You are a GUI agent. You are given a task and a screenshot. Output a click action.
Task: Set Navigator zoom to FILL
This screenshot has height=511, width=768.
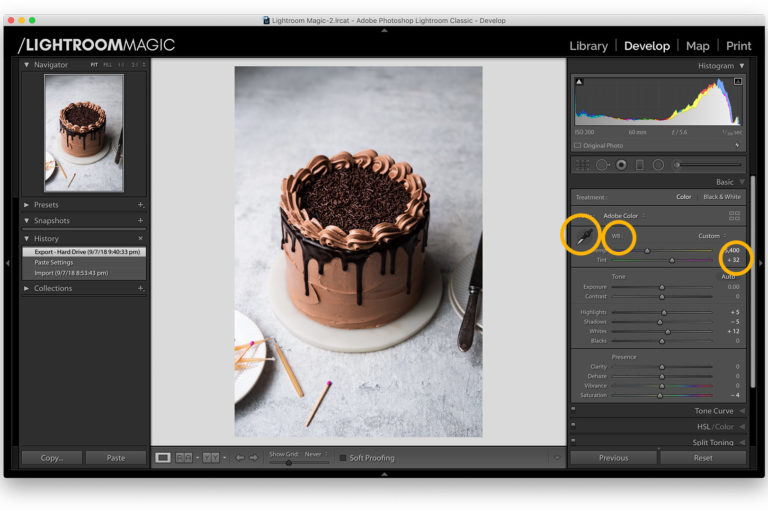coord(107,65)
